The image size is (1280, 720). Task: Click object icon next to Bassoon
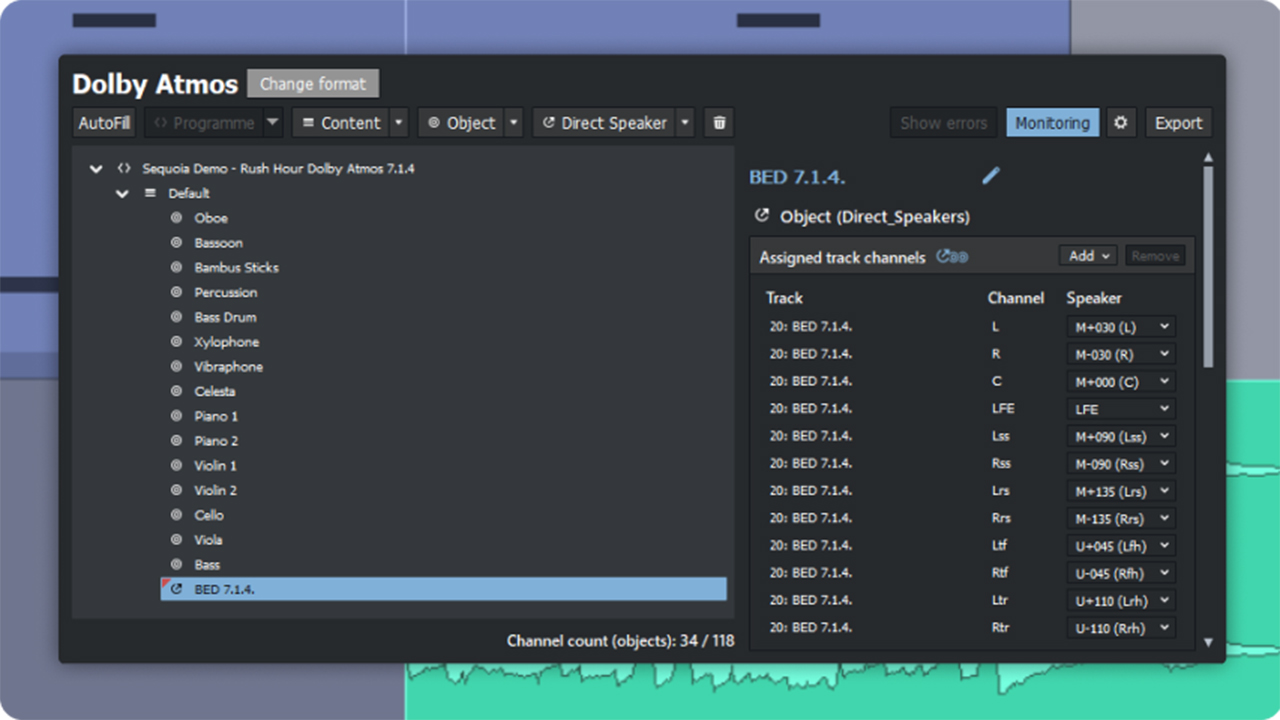click(x=177, y=243)
